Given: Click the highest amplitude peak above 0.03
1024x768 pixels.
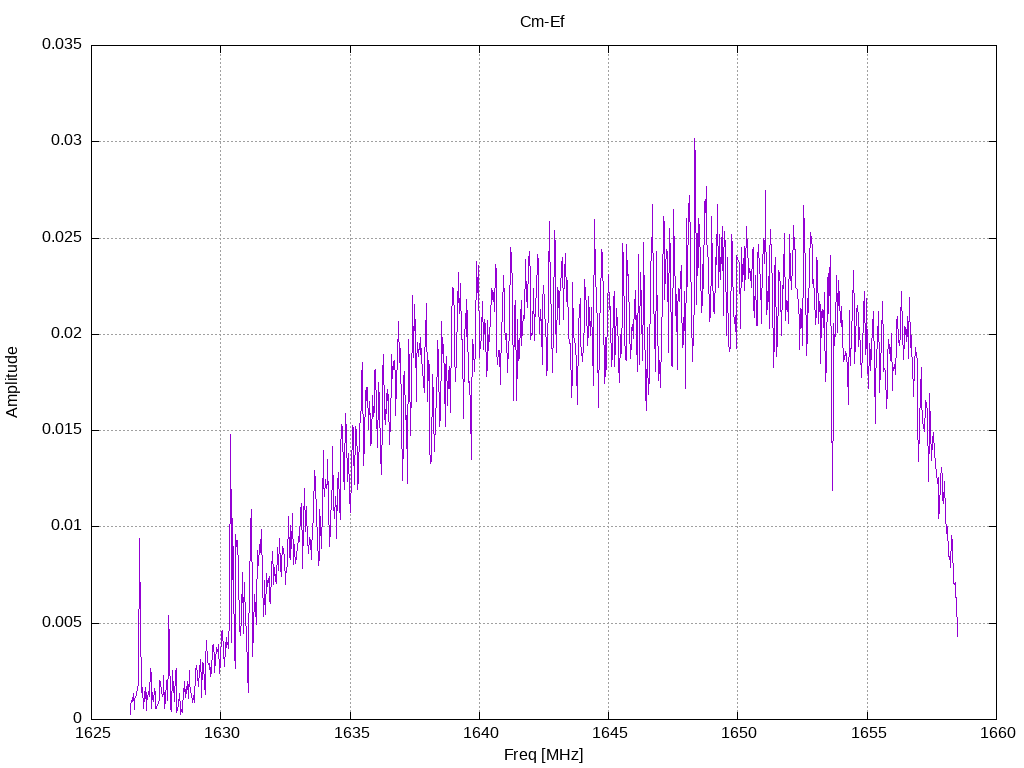Looking at the screenshot, I should tap(694, 141).
